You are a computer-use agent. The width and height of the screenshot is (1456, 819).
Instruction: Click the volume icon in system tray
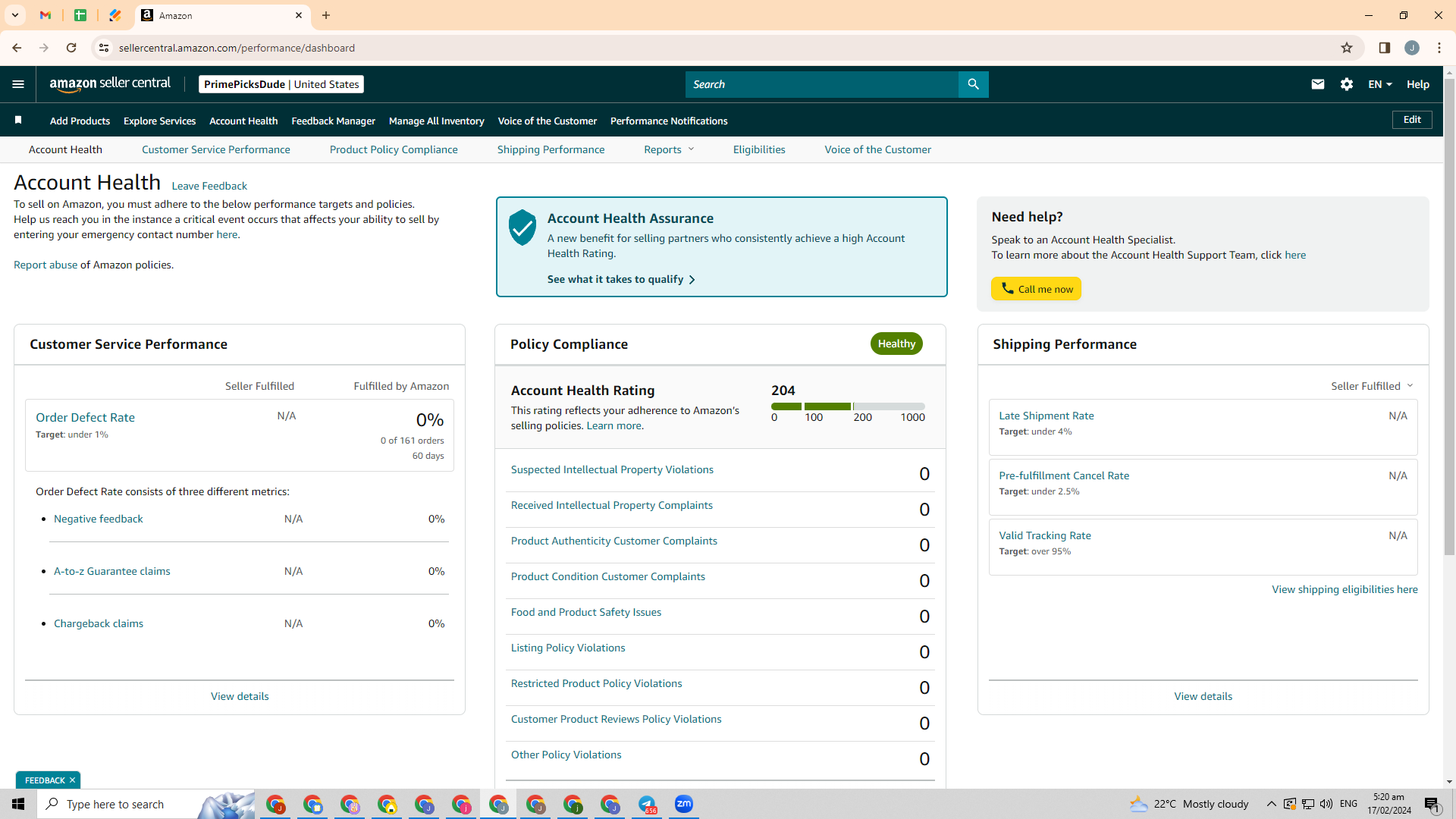point(1326,804)
